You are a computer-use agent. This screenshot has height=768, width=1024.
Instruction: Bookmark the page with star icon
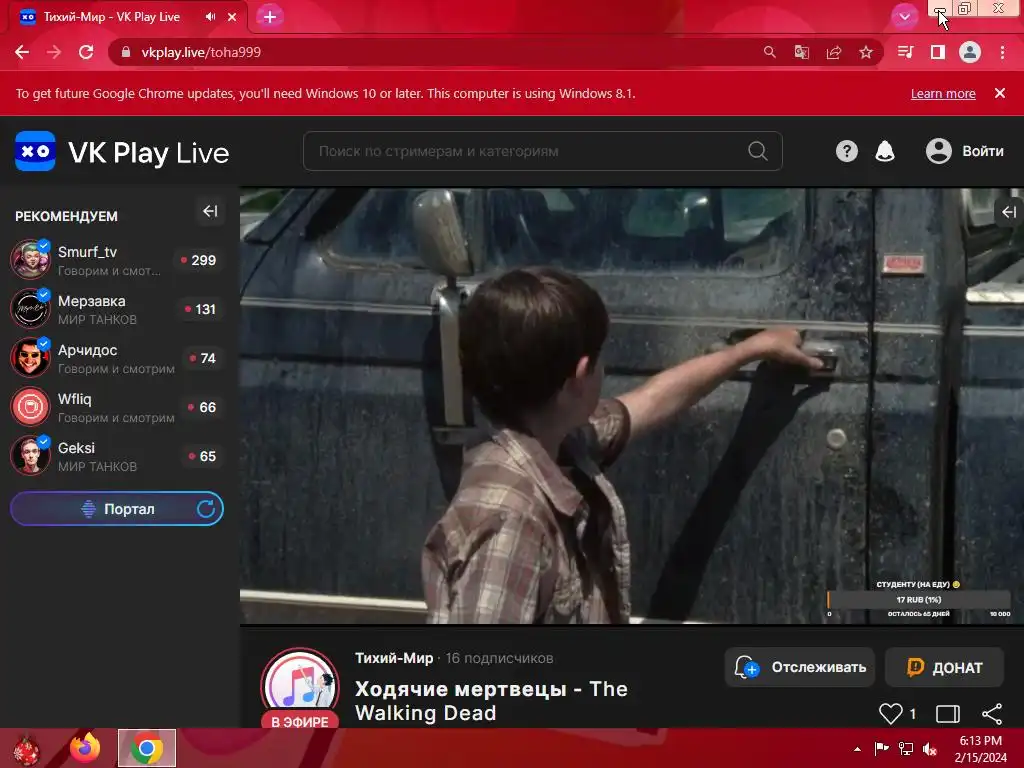tap(866, 52)
